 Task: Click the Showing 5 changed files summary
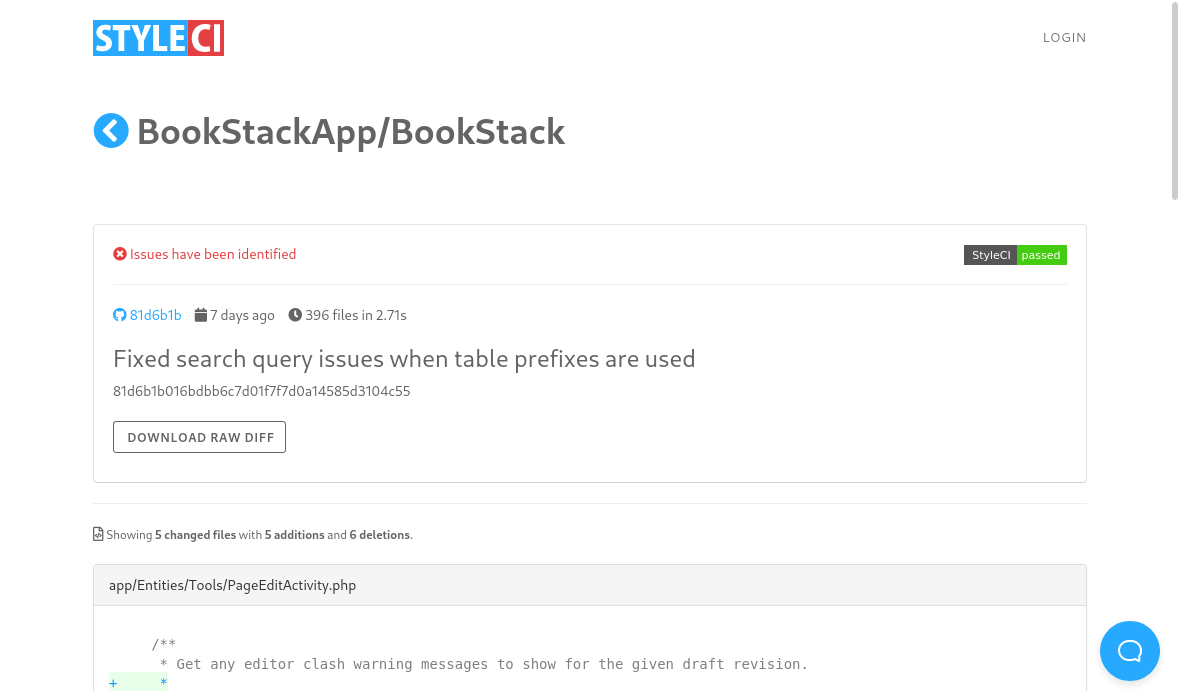[x=260, y=535]
